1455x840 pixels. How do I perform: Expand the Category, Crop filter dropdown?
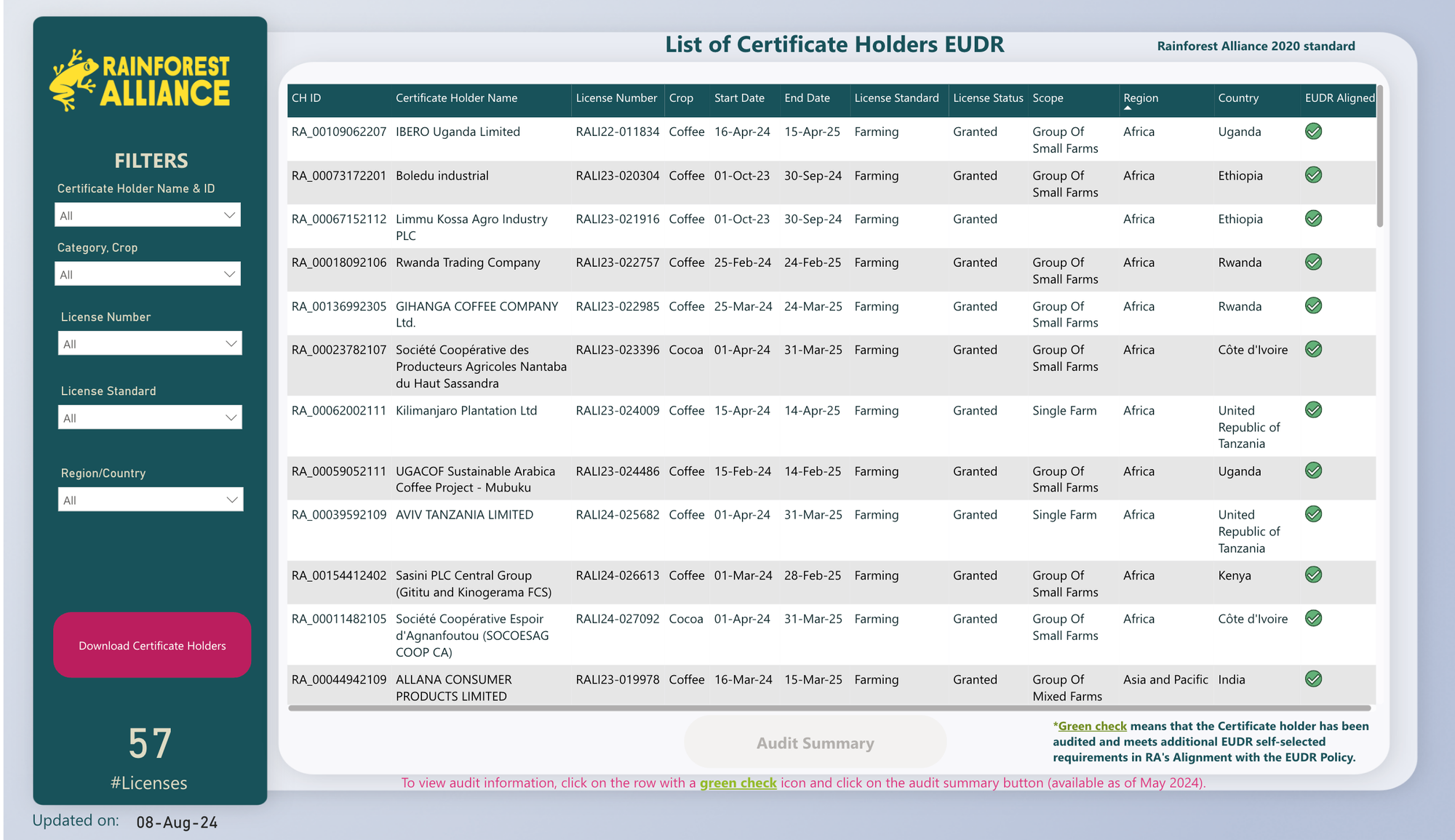pos(148,274)
